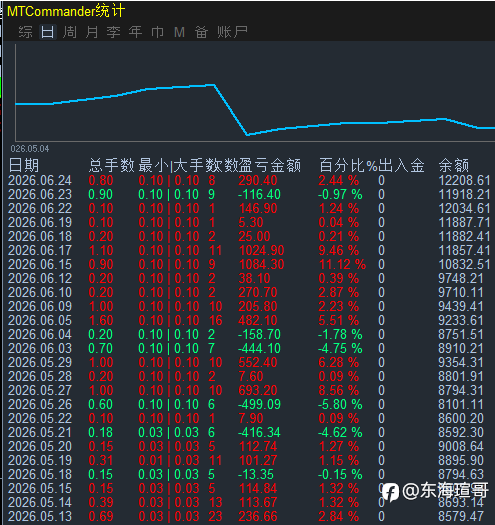495x525 pixels.
Task: Click the profit value 290.40
Action: (x=258, y=180)
